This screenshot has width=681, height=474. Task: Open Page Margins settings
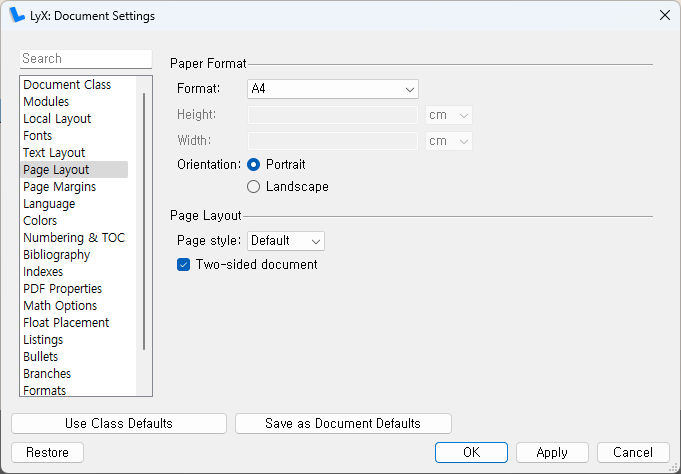[x=60, y=186]
